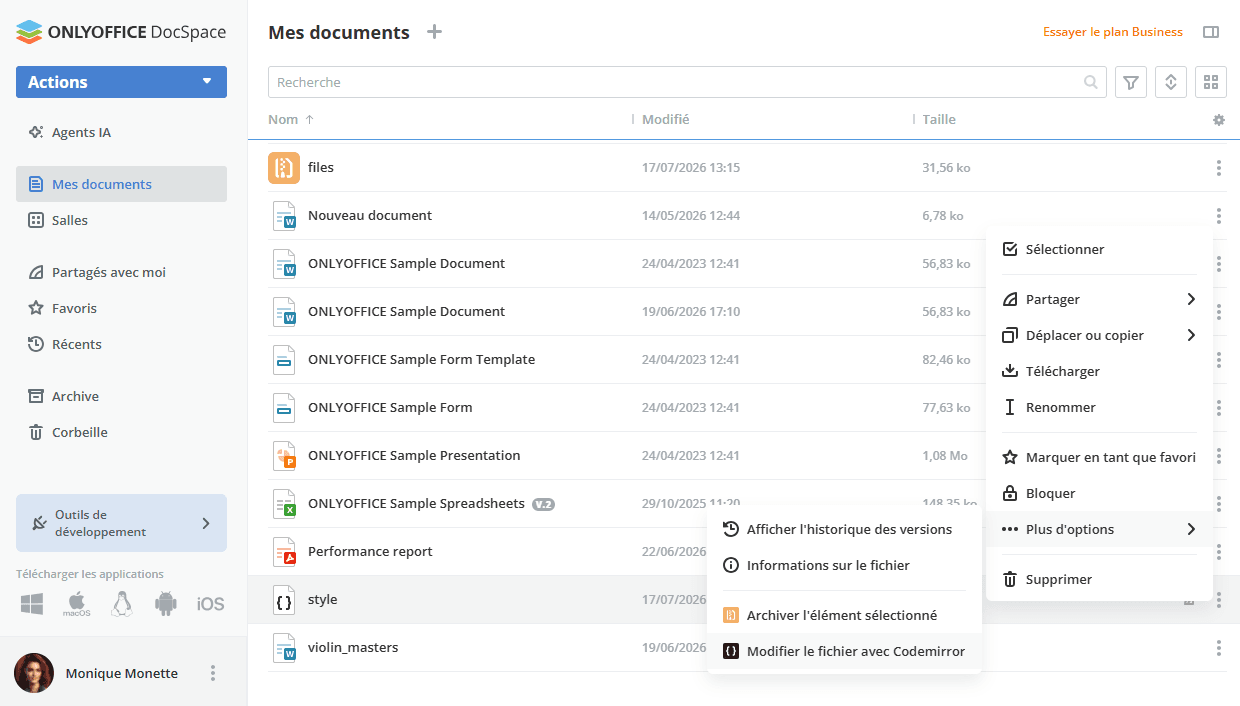The width and height of the screenshot is (1240, 706).
Task: Toggle the info panel icon
Action: pos(1211,32)
